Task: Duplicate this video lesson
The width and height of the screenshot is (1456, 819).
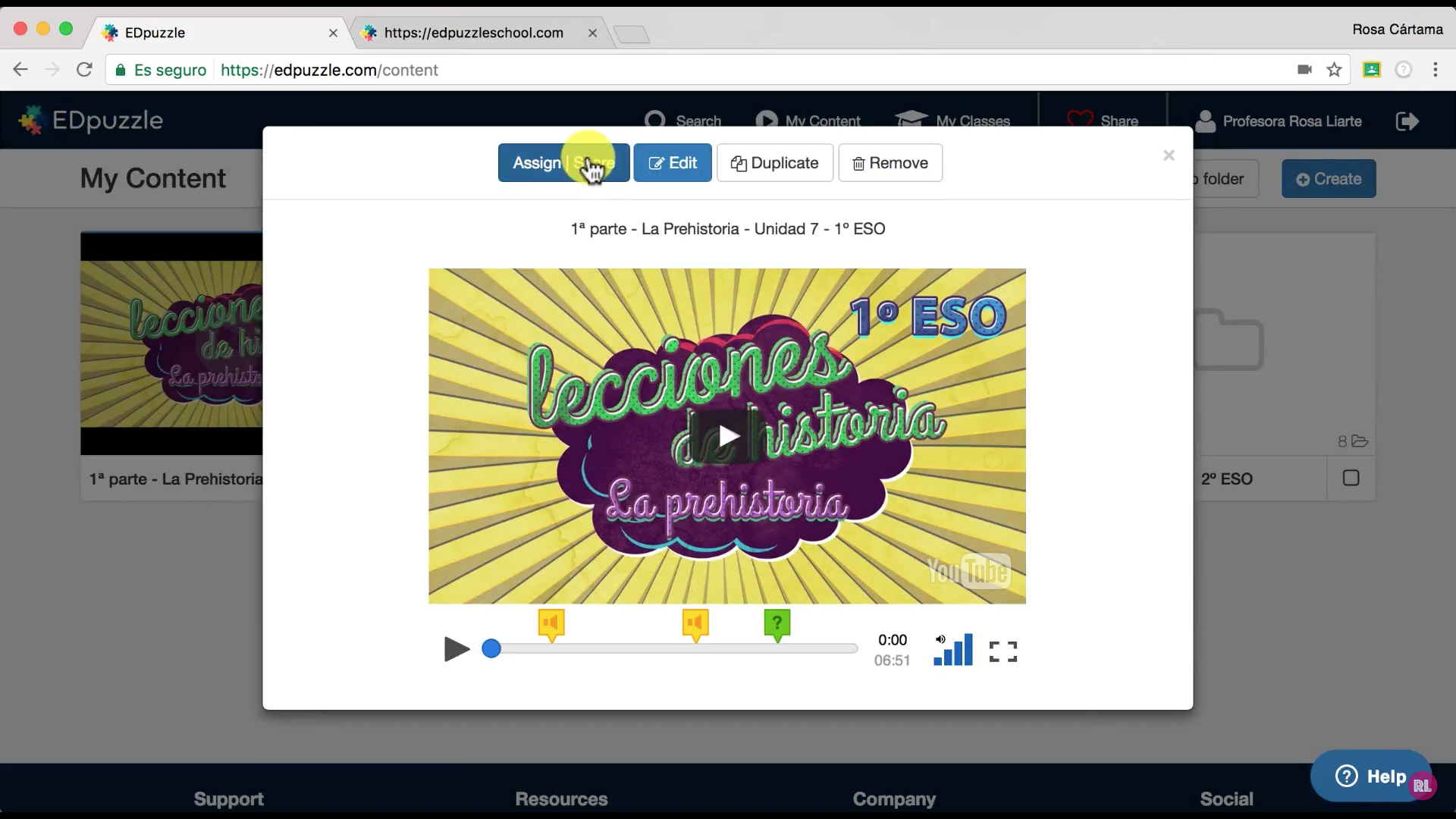Action: coord(774,163)
